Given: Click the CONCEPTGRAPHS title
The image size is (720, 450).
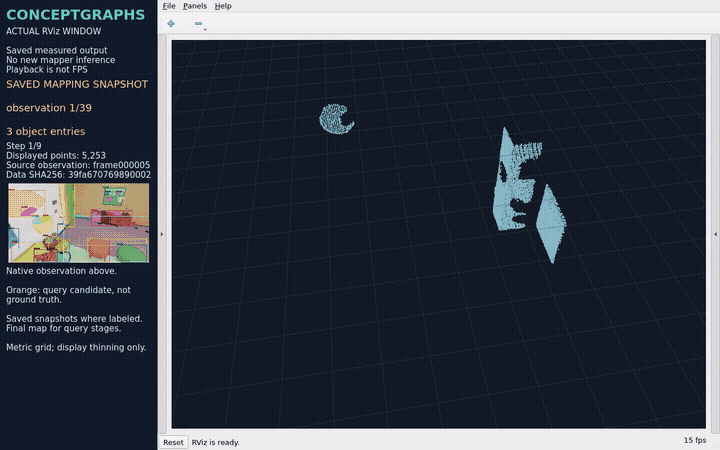Looking at the screenshot, I should pos(75,15).
